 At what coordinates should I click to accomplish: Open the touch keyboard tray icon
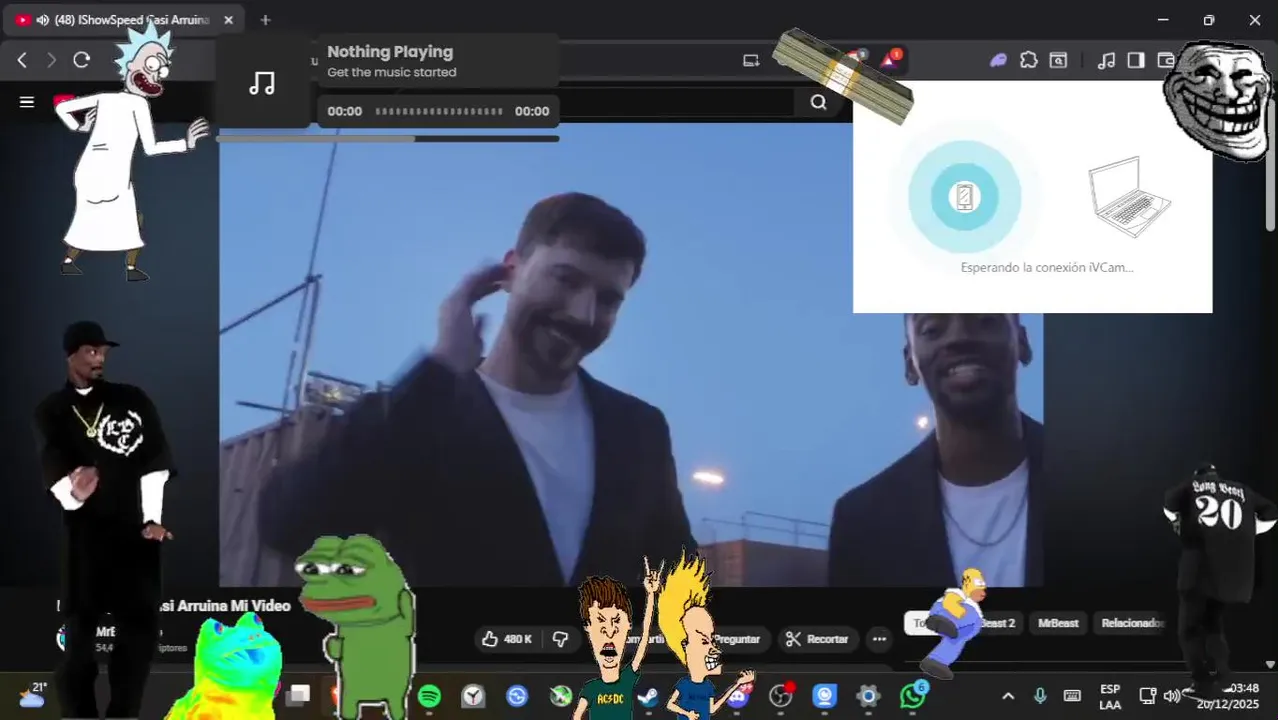1072,696
